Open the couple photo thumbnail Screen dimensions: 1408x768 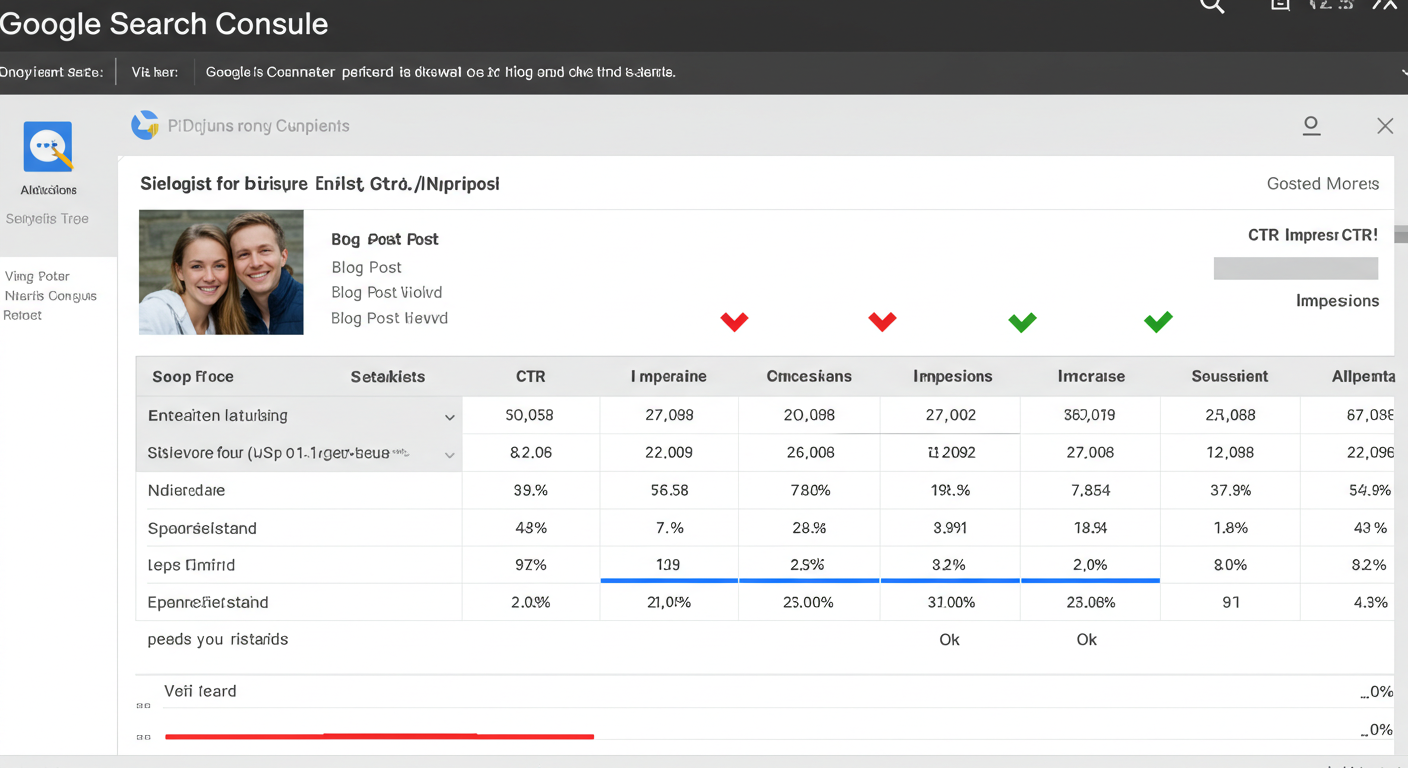point(221,272)
